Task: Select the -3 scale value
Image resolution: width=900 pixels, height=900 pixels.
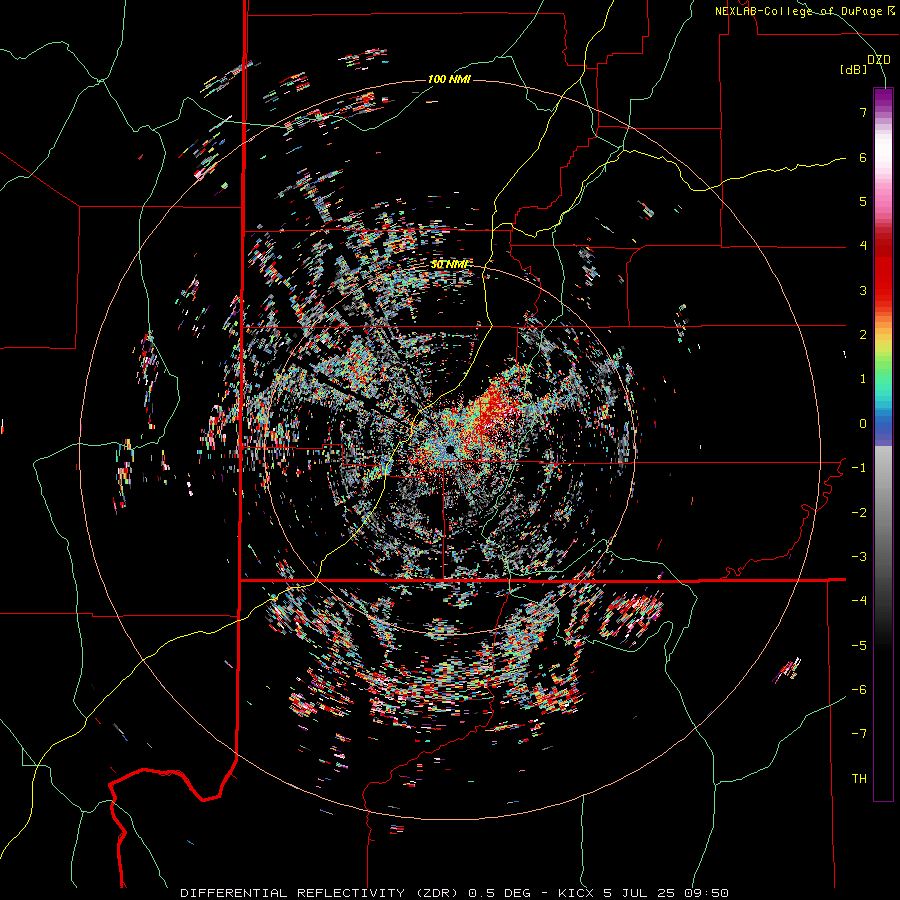Action: 859,556
